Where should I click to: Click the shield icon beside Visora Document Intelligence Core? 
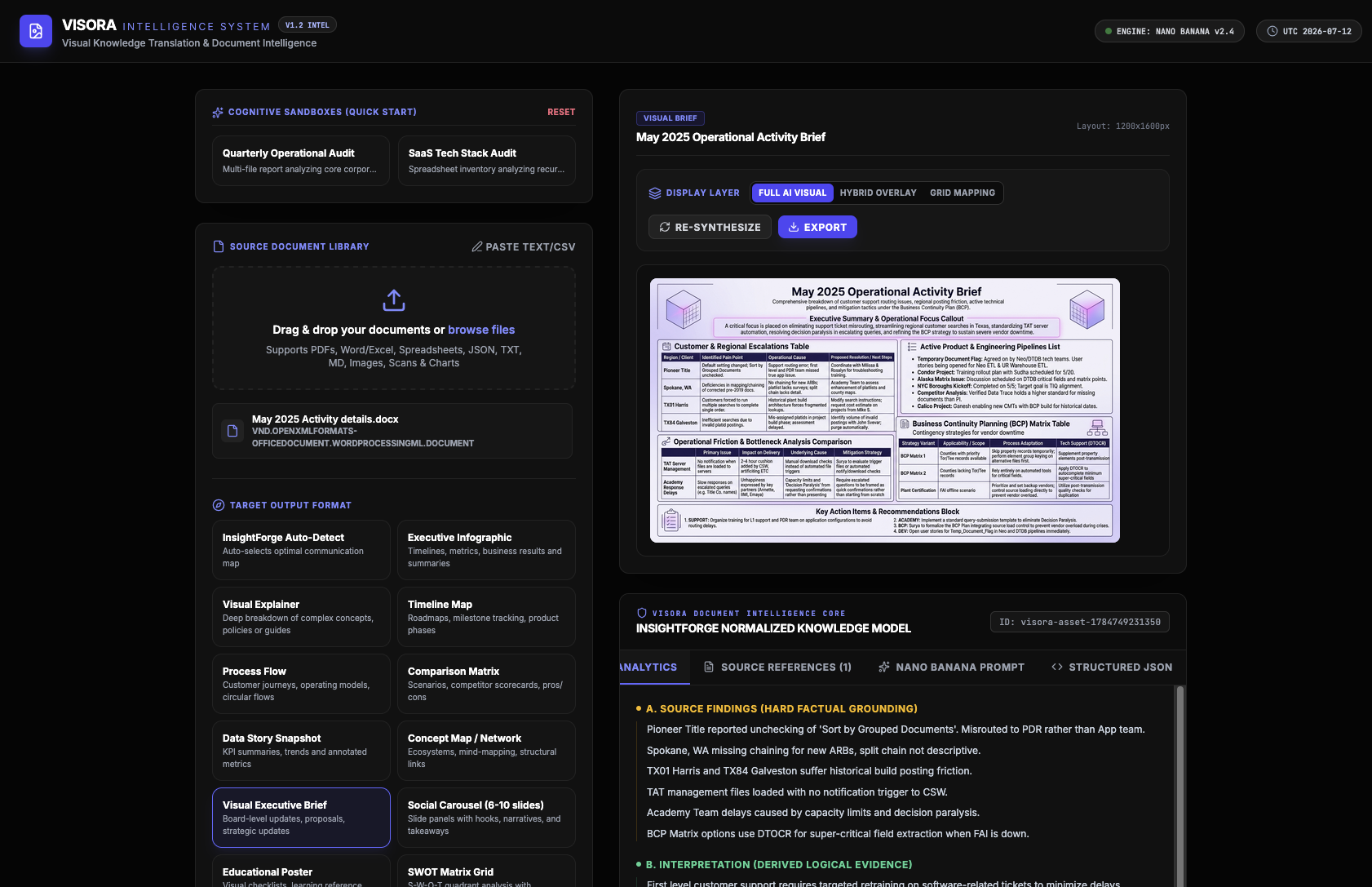[x=642, y=613]
